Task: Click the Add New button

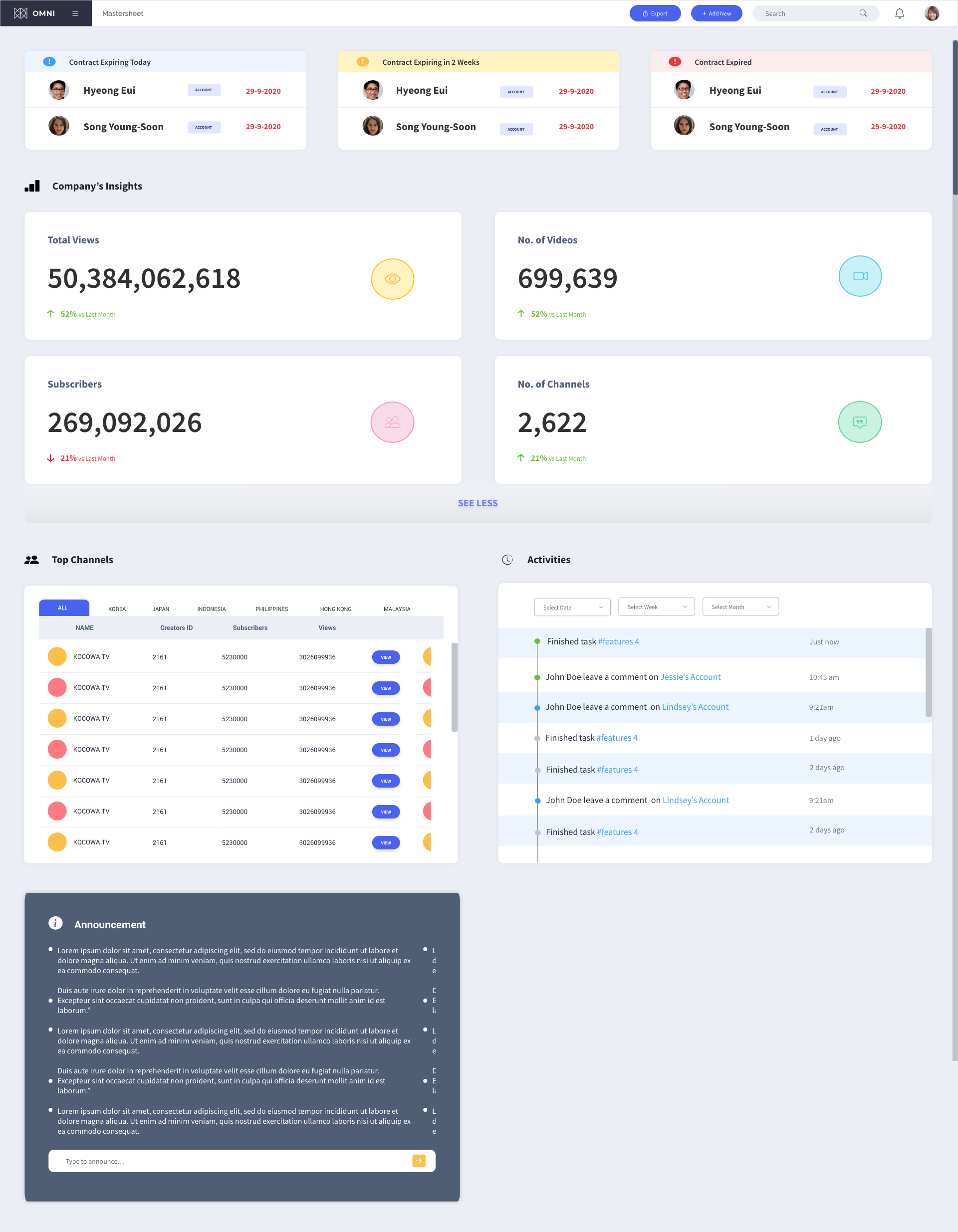Action: [x=716, y=13]
